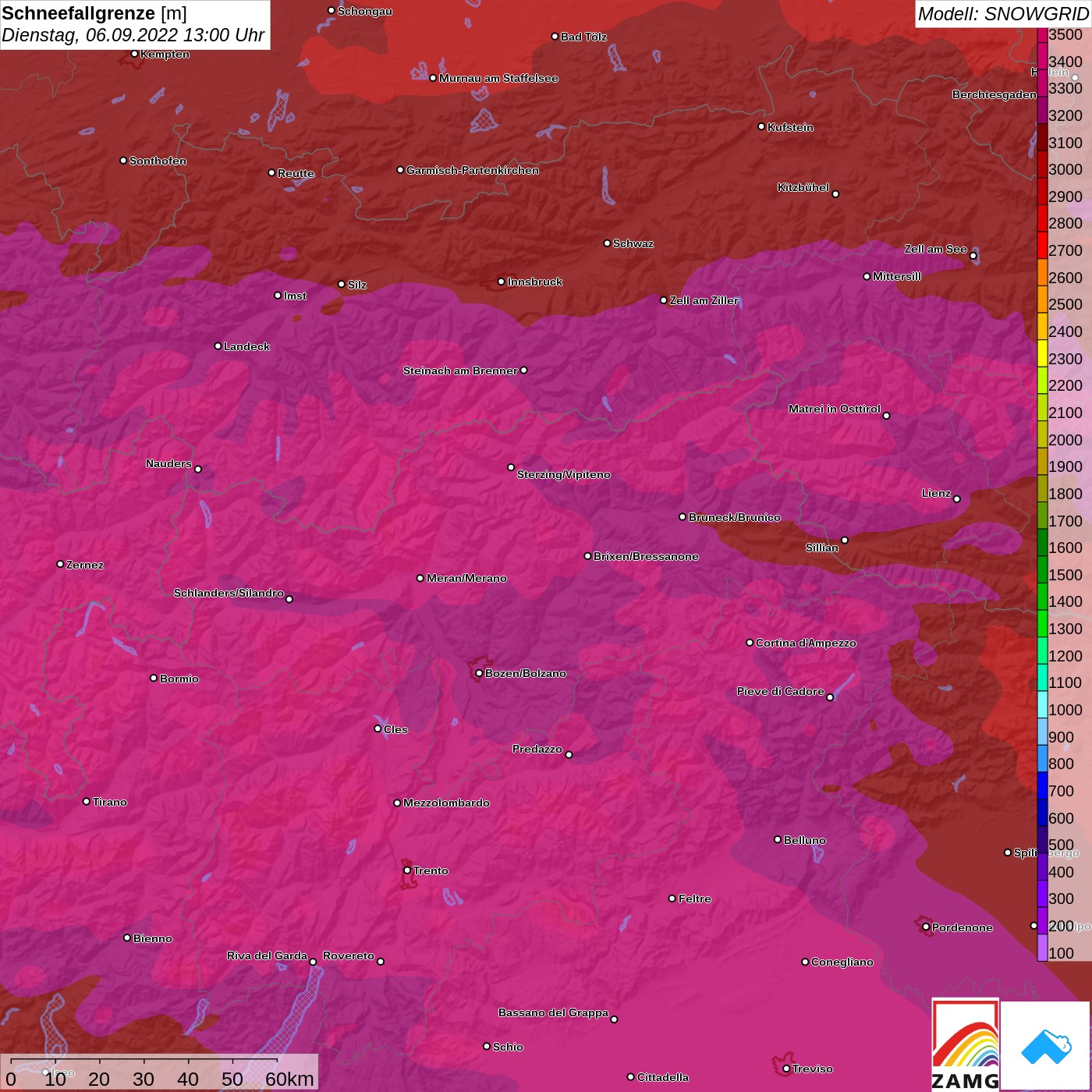
Task: Click the 'Schneefallgrenze [m]' title
Action: pos(94,13)
